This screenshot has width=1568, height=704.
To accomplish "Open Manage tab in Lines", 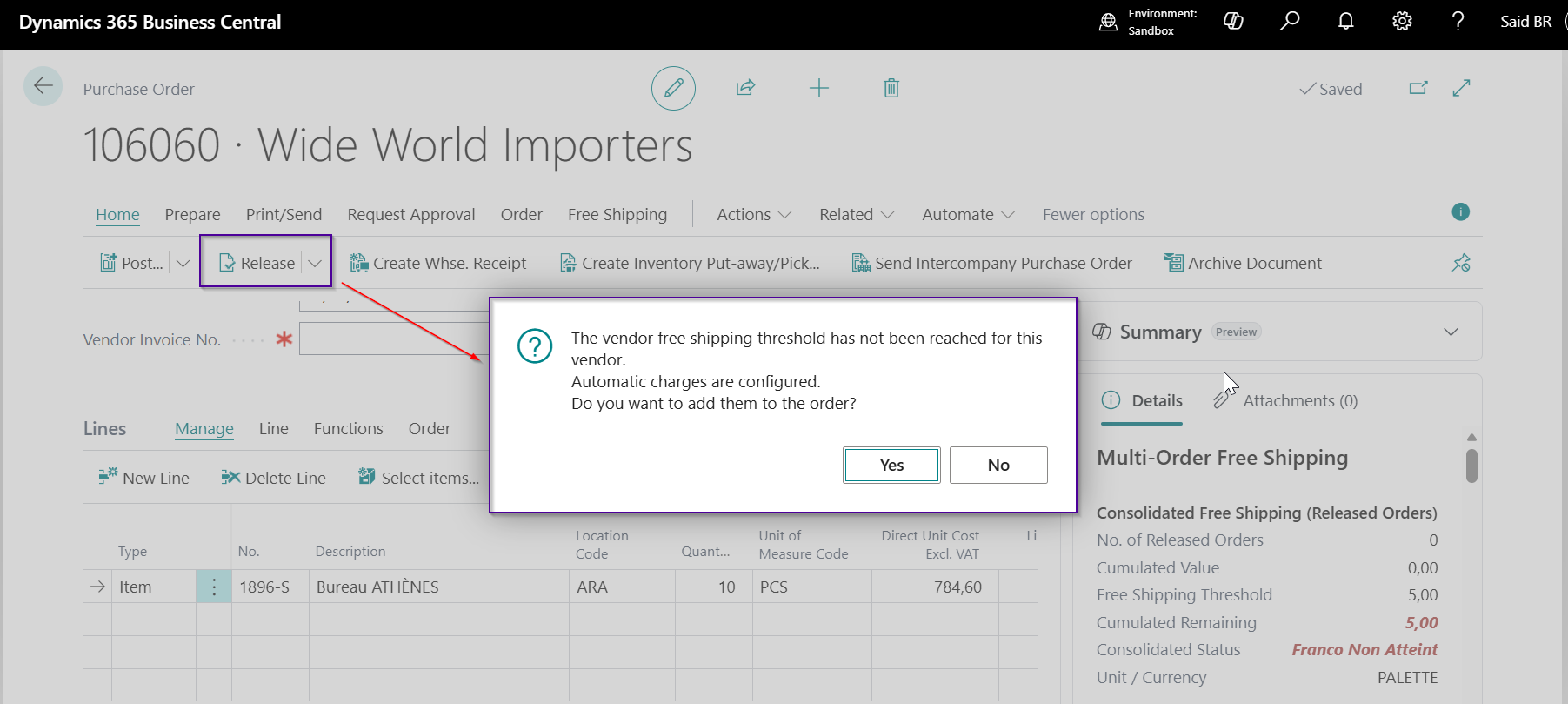I will [204, 428].
